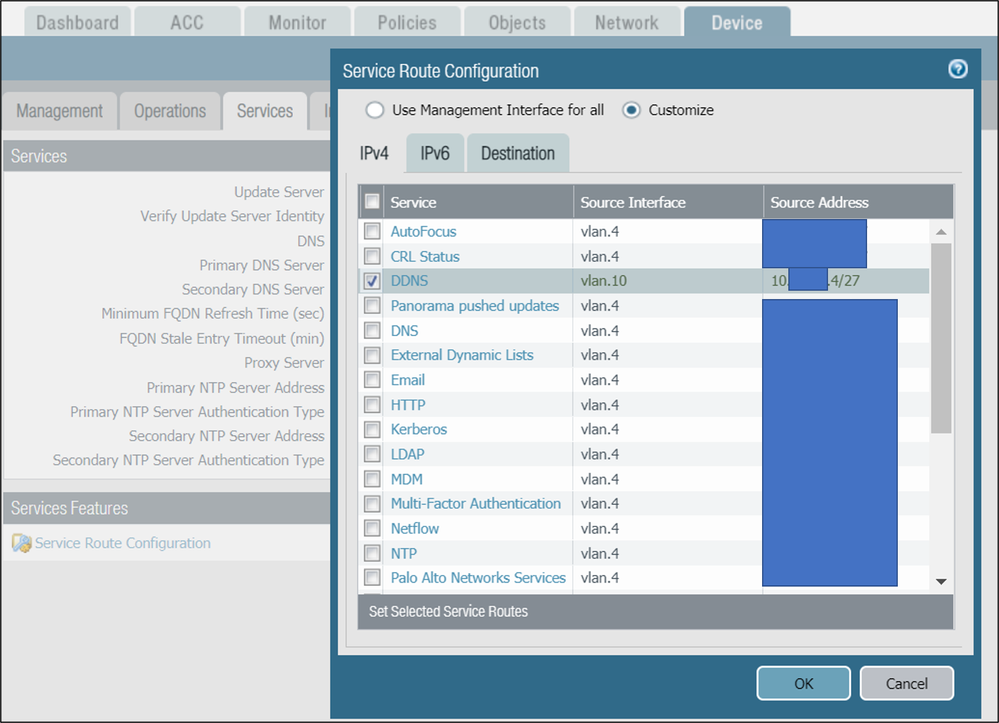Open the ACC main tab
Viewport: 999px width, 723px height.
(x=187, y=22)
